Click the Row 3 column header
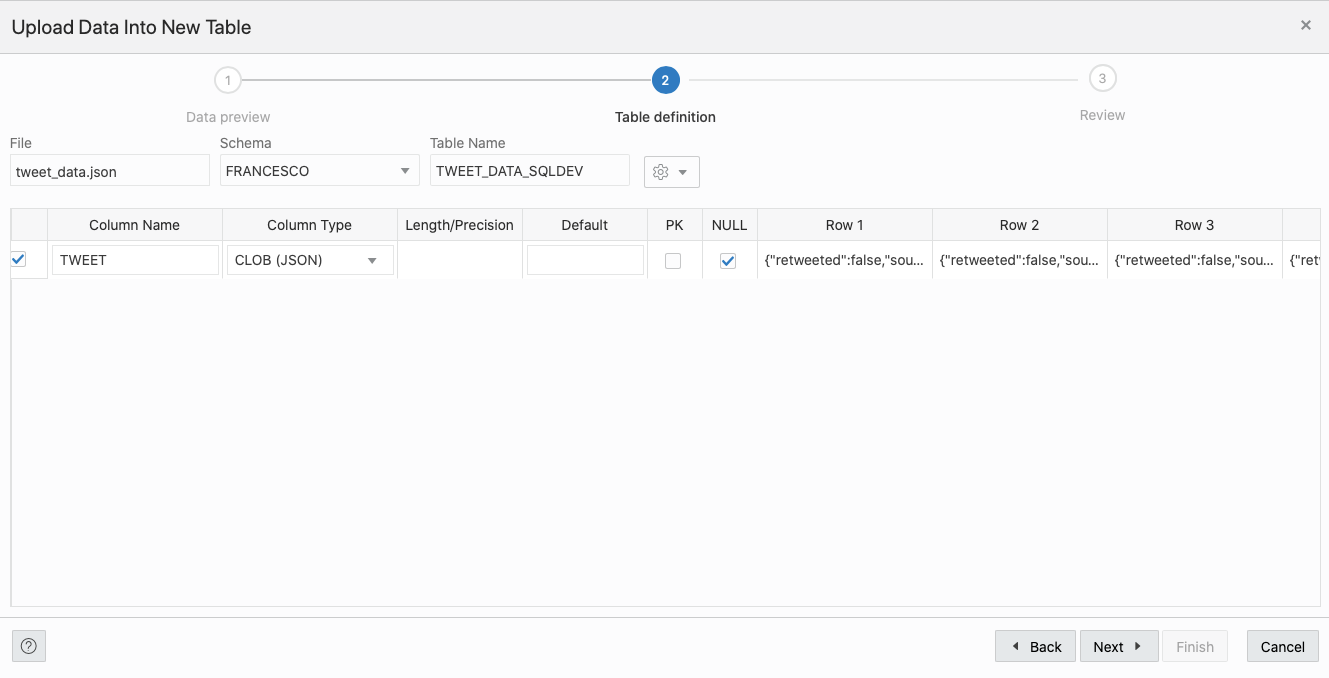 click(1195, 225)
